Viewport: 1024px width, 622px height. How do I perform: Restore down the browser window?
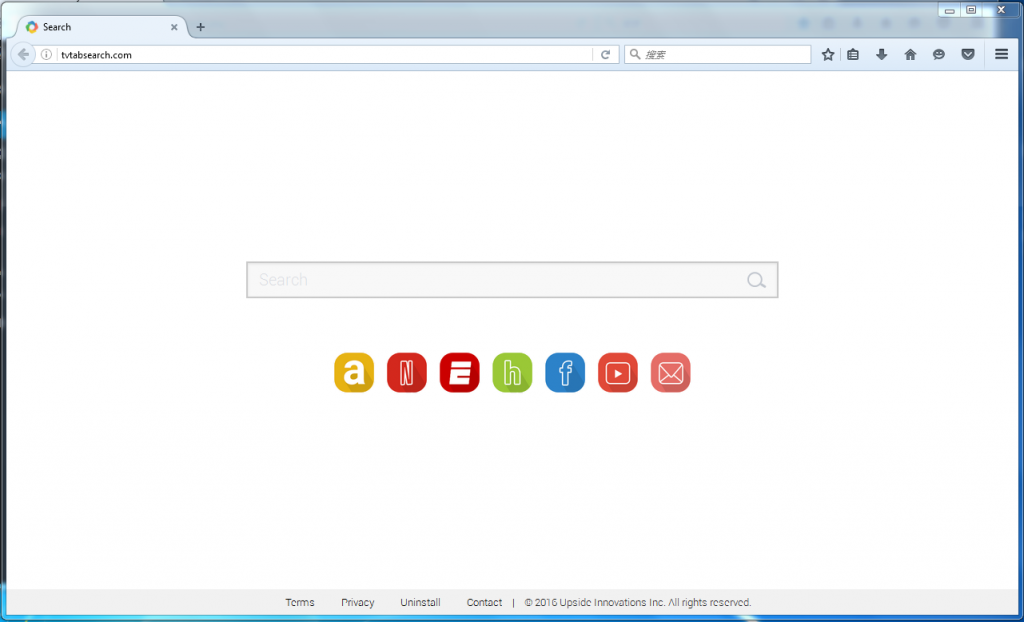(x=971, y=10)
